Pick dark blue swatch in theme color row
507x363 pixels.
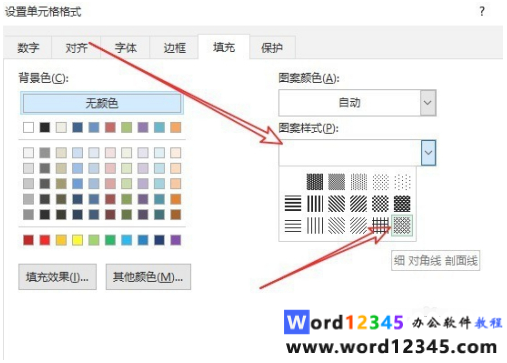point(77,127)
